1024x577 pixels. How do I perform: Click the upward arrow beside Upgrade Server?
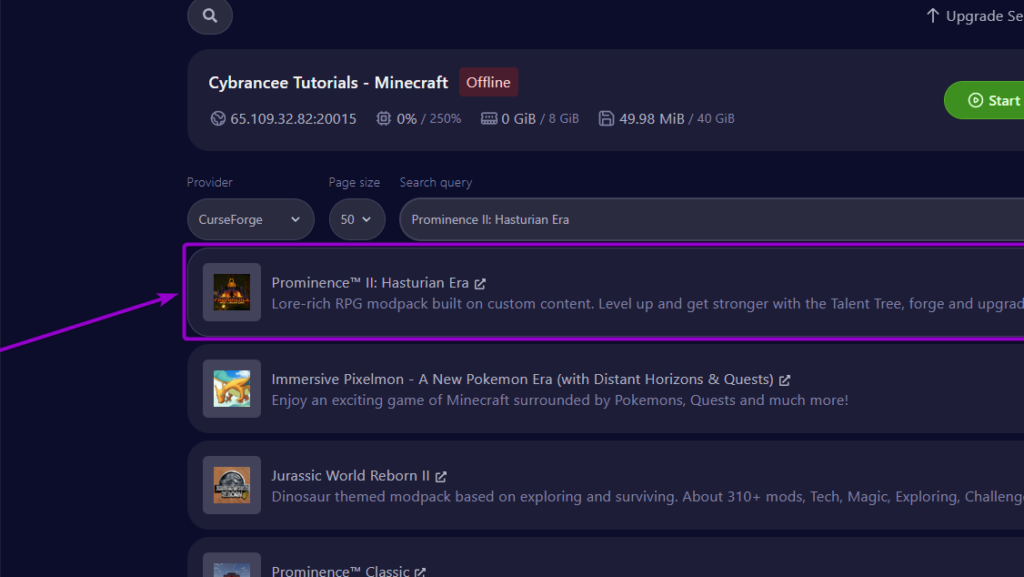(x=932, y=15)
